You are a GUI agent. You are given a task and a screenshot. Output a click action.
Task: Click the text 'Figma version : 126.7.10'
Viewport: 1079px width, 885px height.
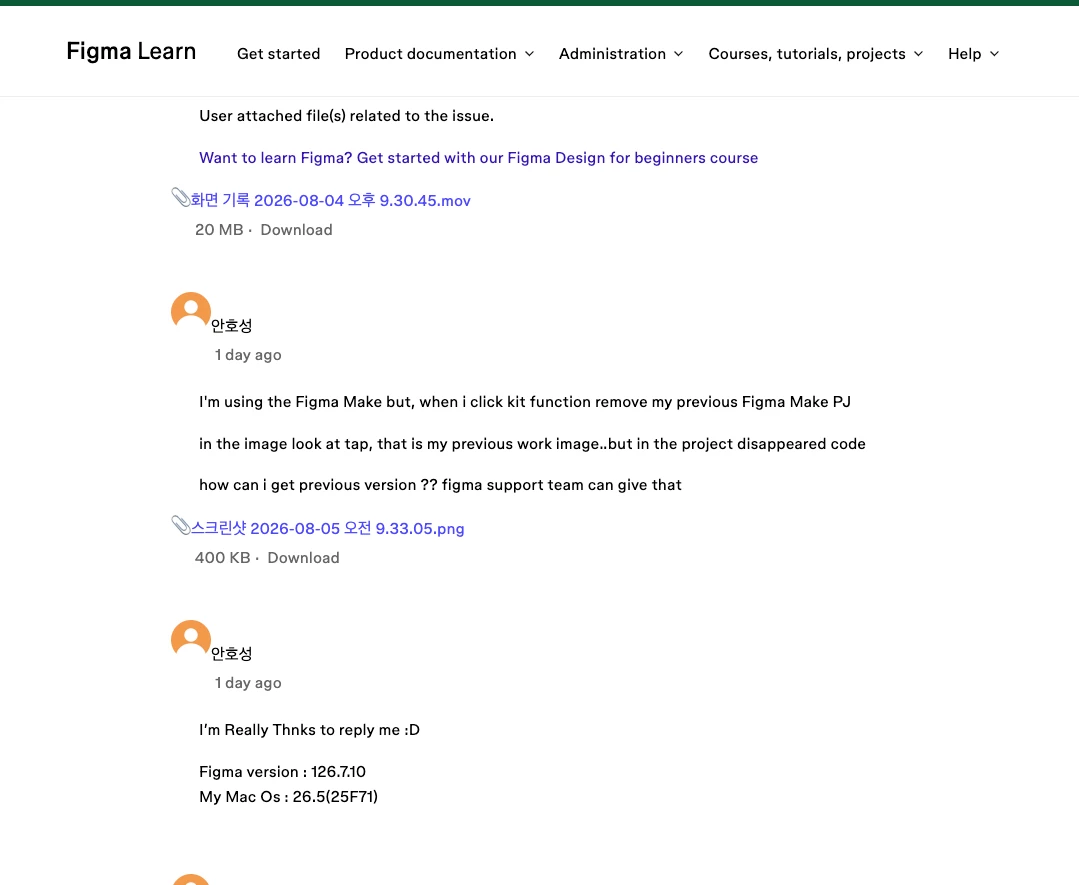282,772
